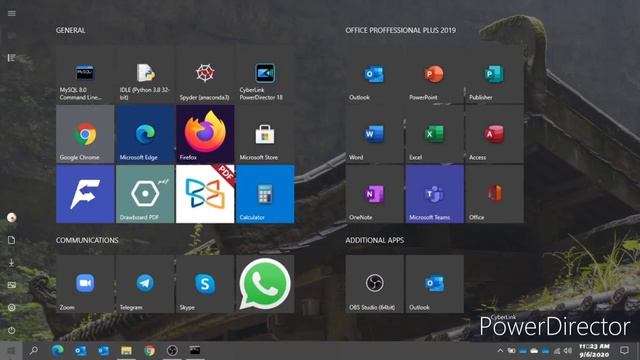The height and width of the screenshot is (360, 640).
Task: Open the white tile with PDF ribbon
Action: (205, 194)
